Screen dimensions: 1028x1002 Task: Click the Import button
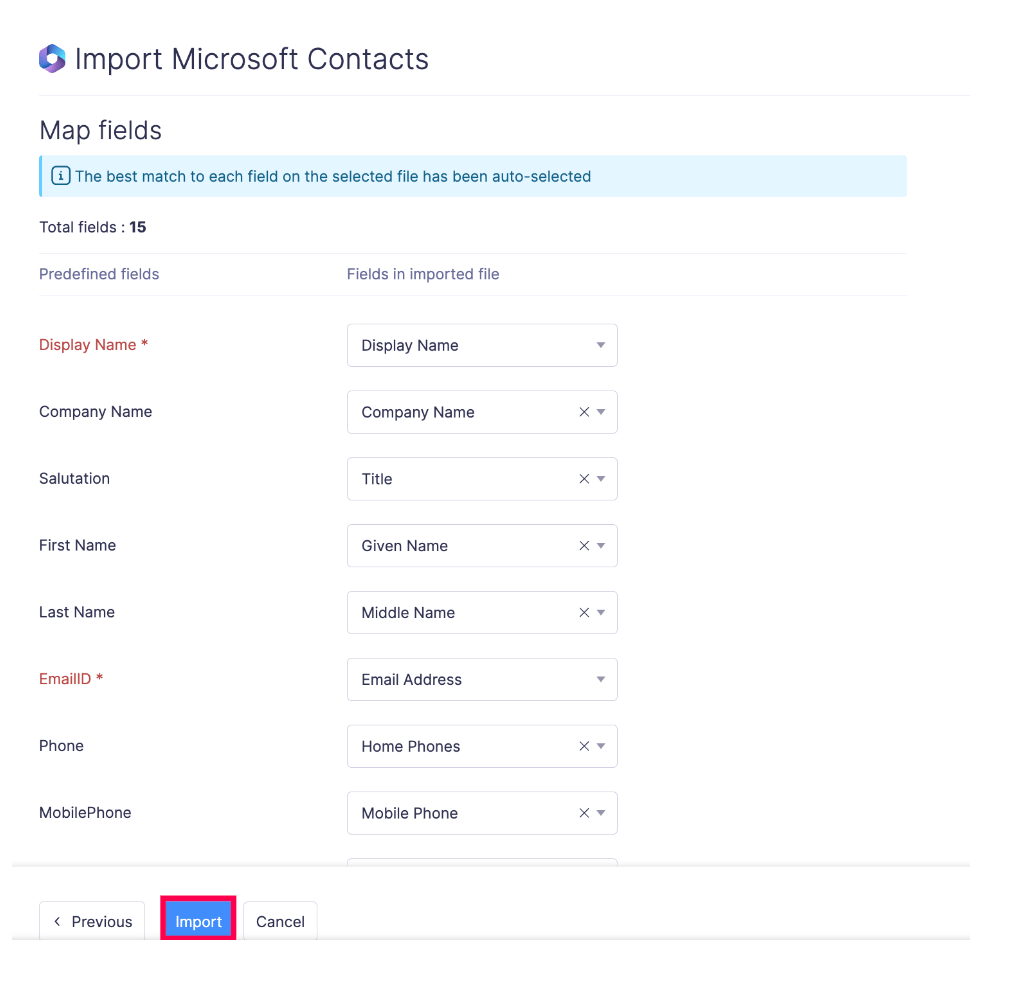(x=198, y=921)
